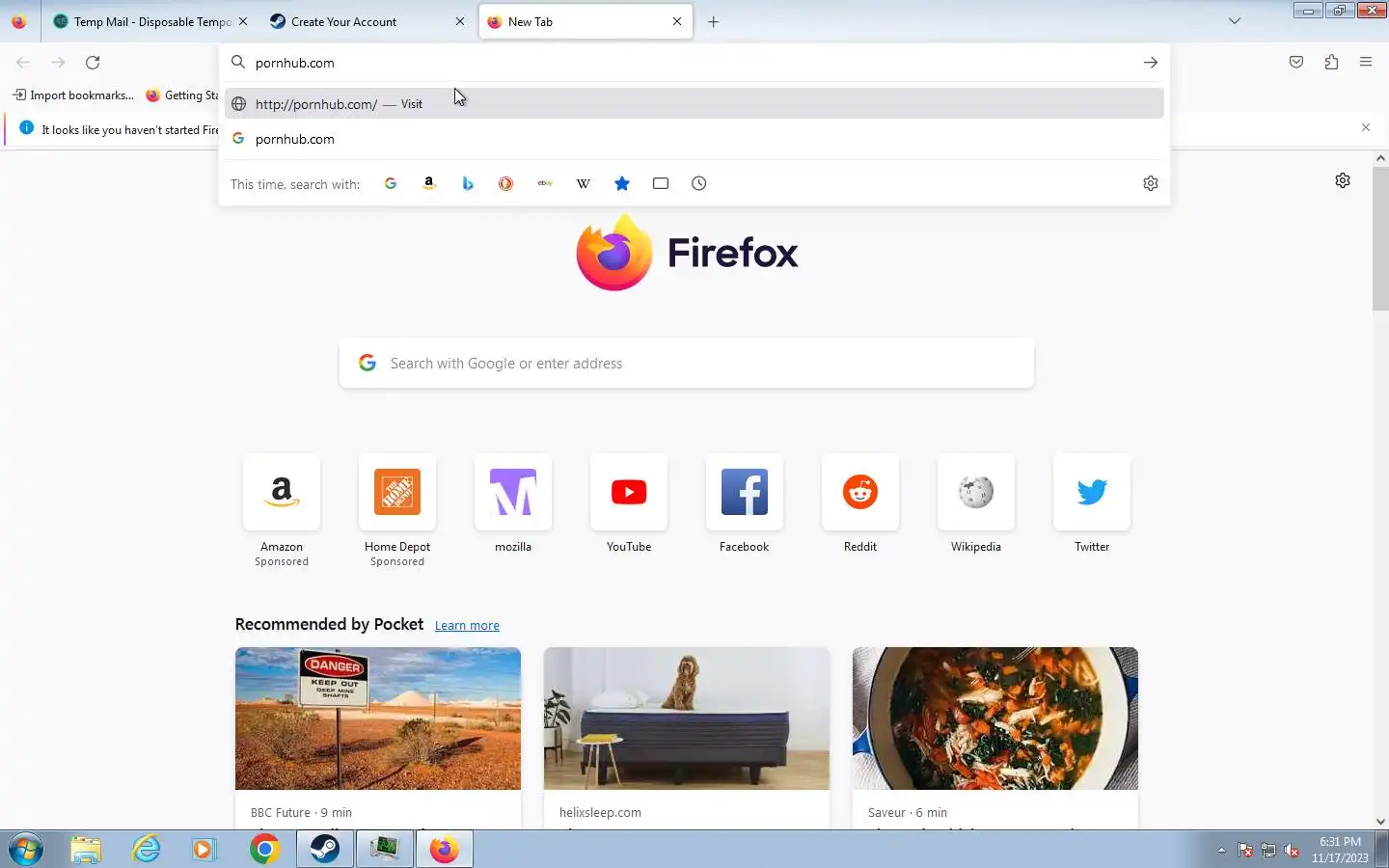Open the Extensions puzzle icon
Viewport: 1389px width, 868px height.
click(1331, 63)
